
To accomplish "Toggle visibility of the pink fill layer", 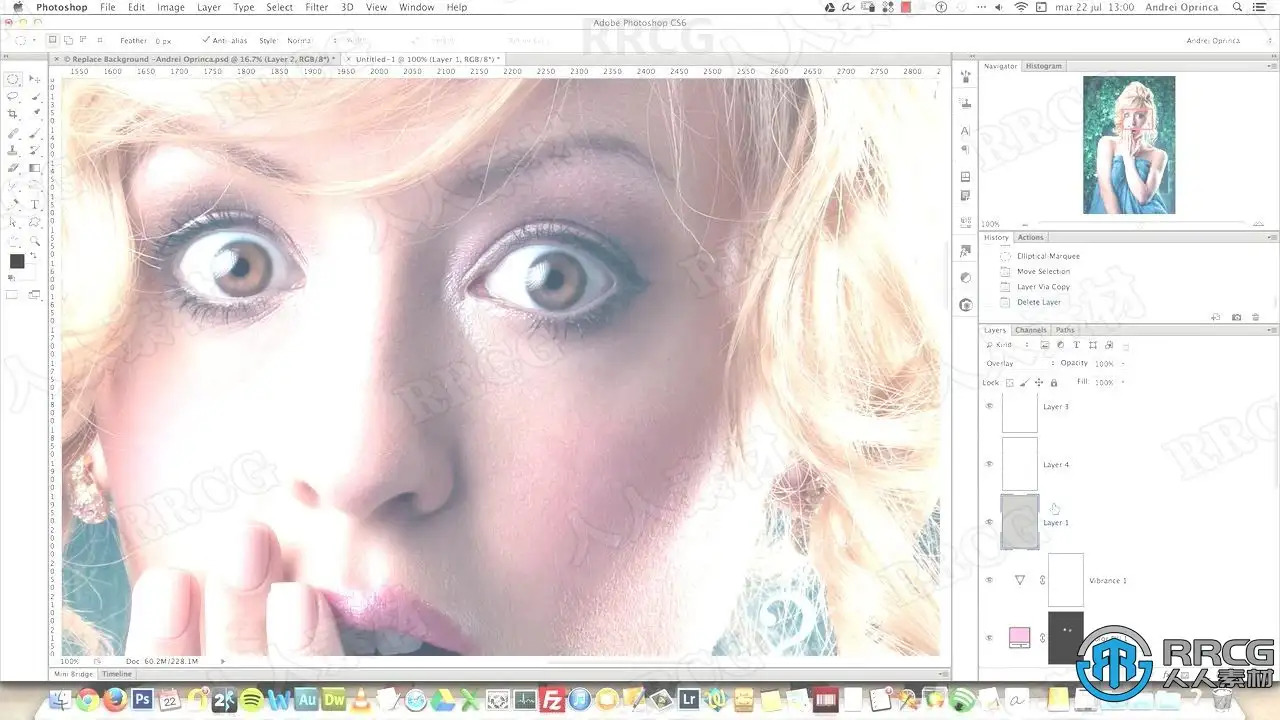I will pos(990,638).
